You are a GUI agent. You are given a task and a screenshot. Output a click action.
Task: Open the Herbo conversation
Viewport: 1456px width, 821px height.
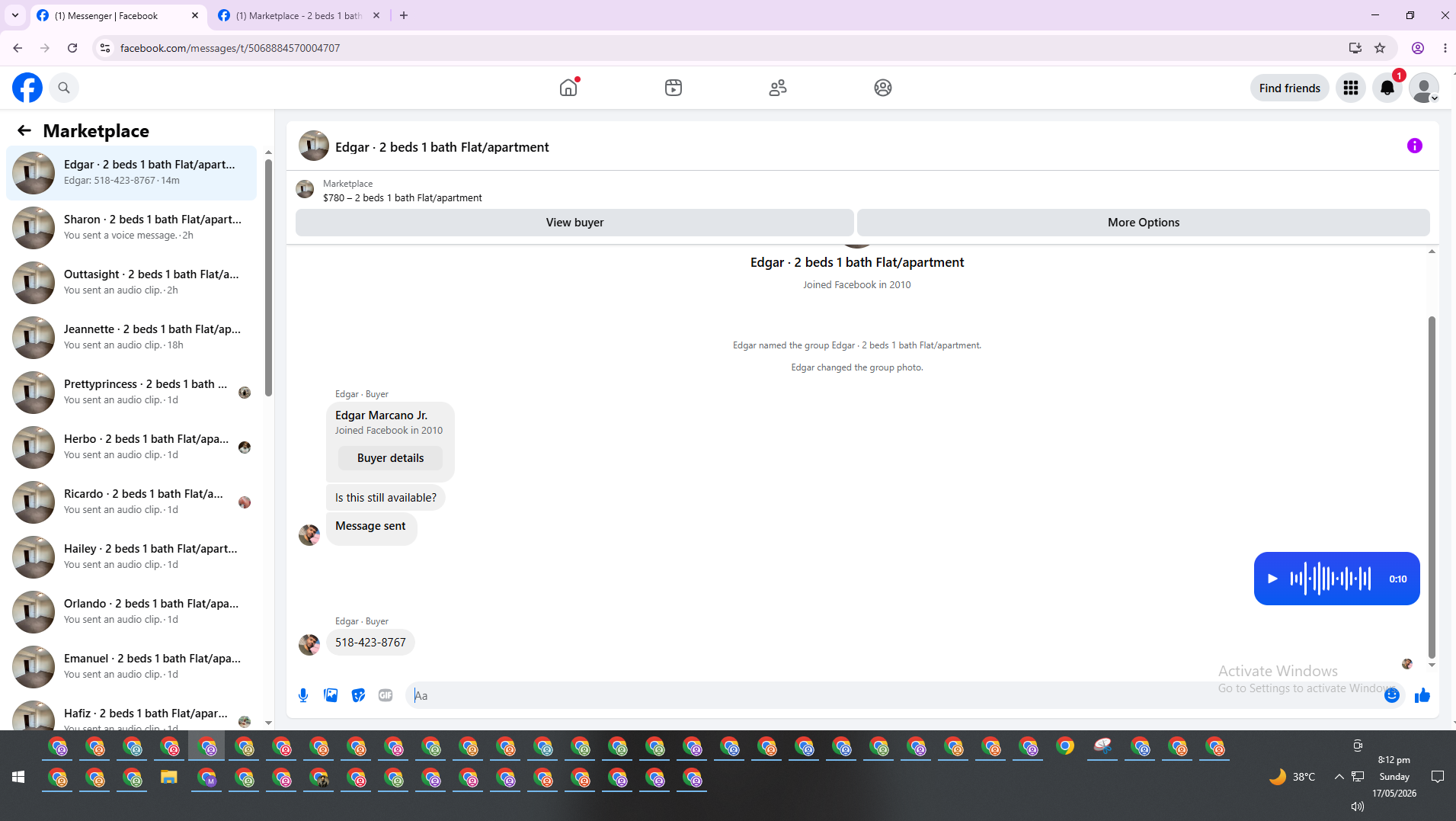(131, 447)
